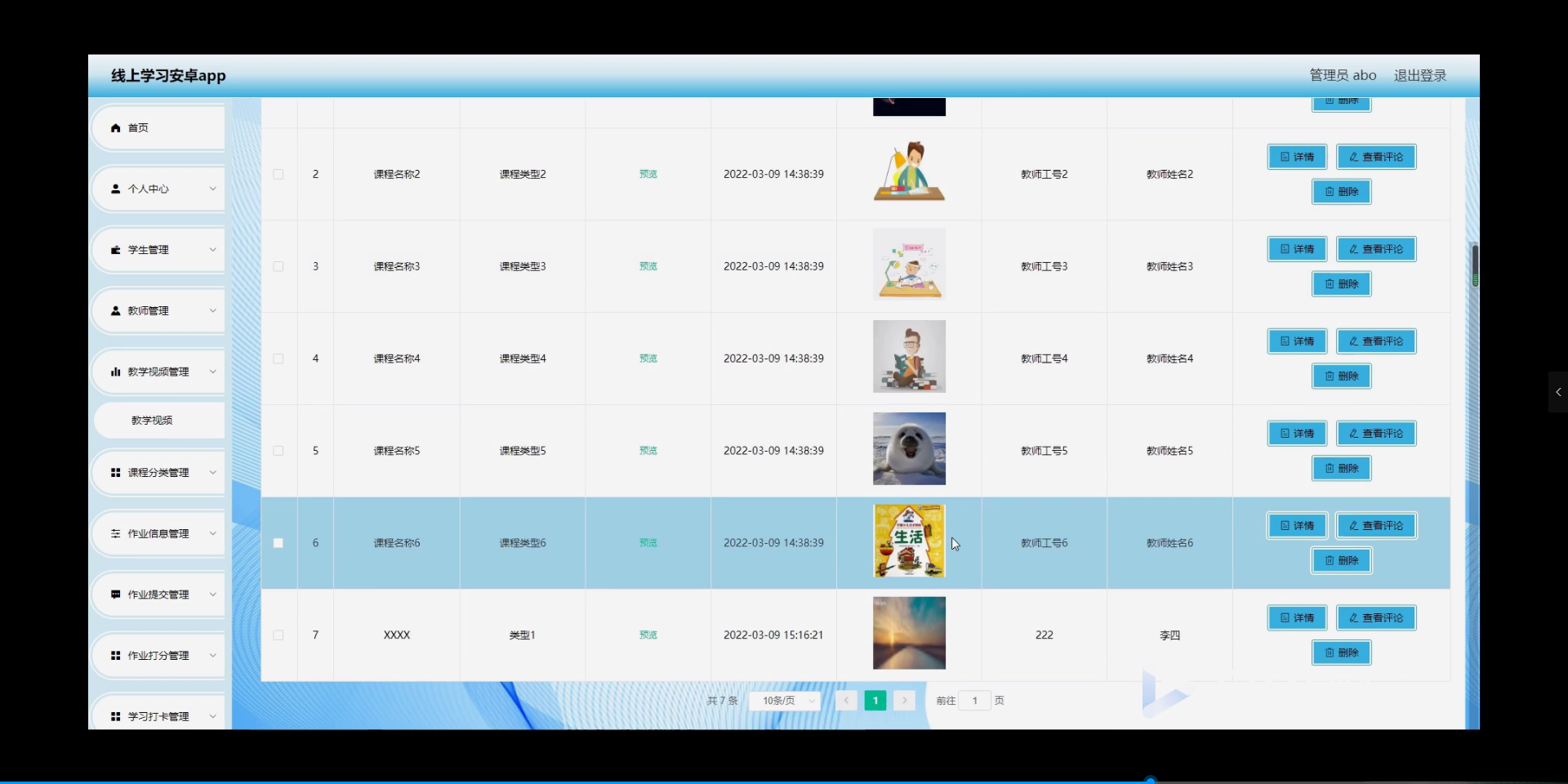The height and width of the screenshot is (784, 1568).
Task: Click the grid icon beside 课程分类管理
Action: (x=115, y=472)
